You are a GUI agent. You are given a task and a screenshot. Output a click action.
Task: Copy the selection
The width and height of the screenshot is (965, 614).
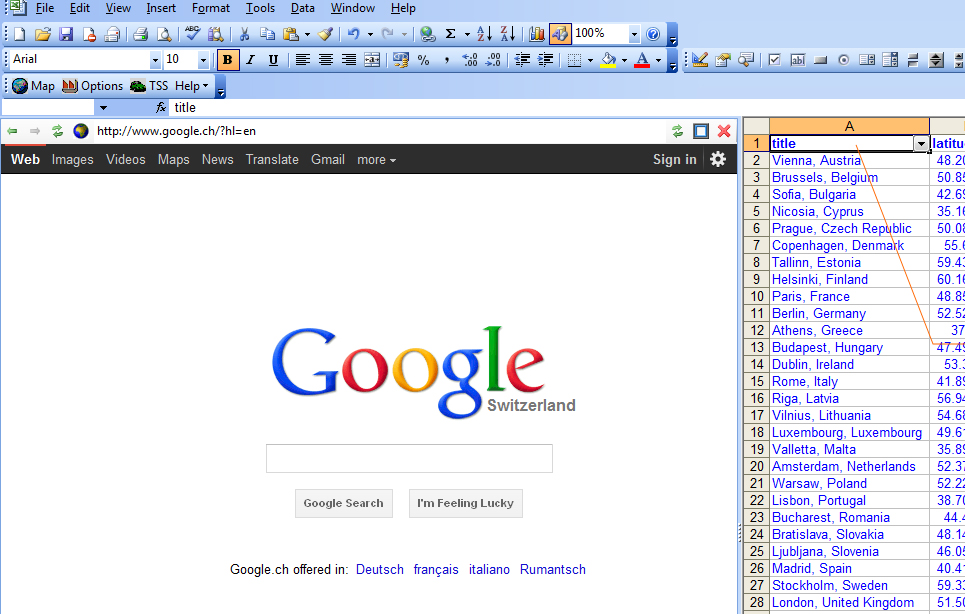tap(267, 34)
